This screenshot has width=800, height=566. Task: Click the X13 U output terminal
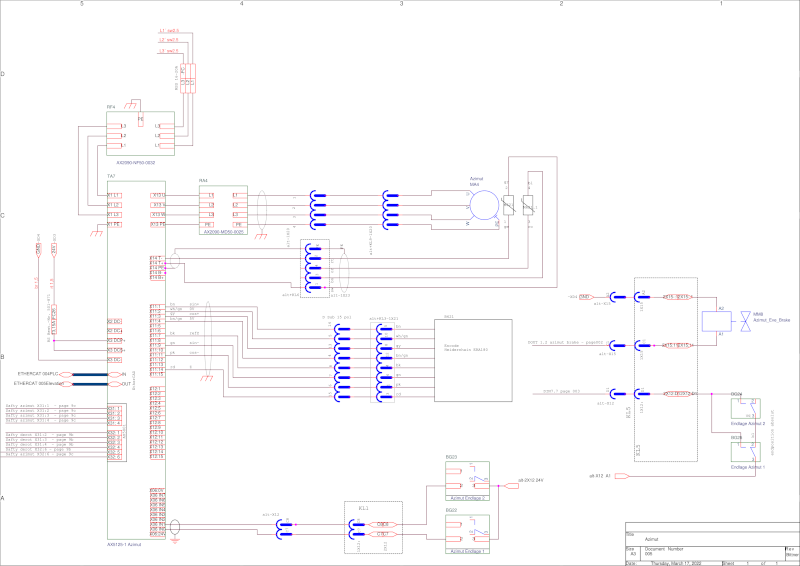[158, 195]
